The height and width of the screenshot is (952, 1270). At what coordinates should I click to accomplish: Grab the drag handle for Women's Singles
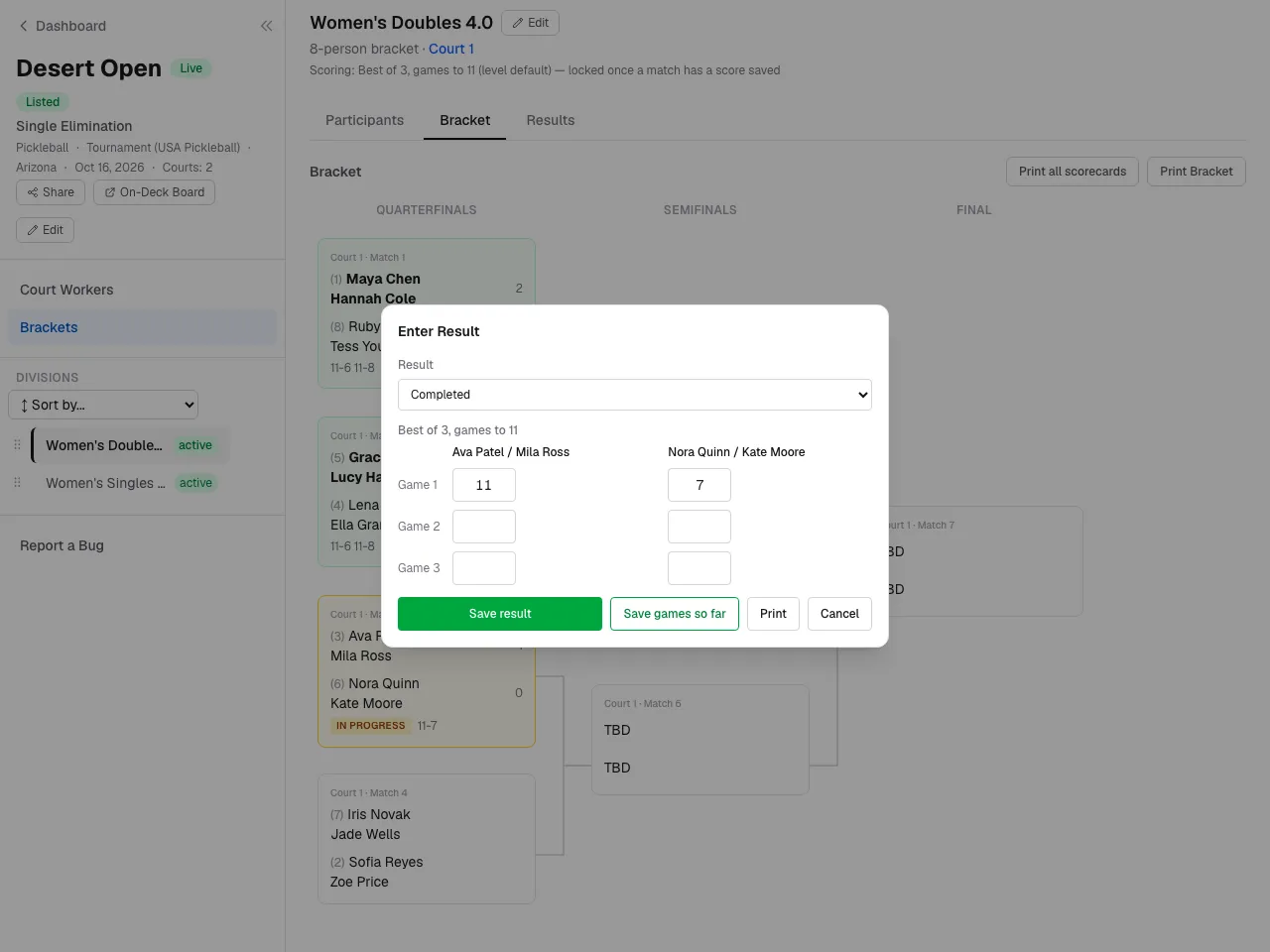pos(17,483)
